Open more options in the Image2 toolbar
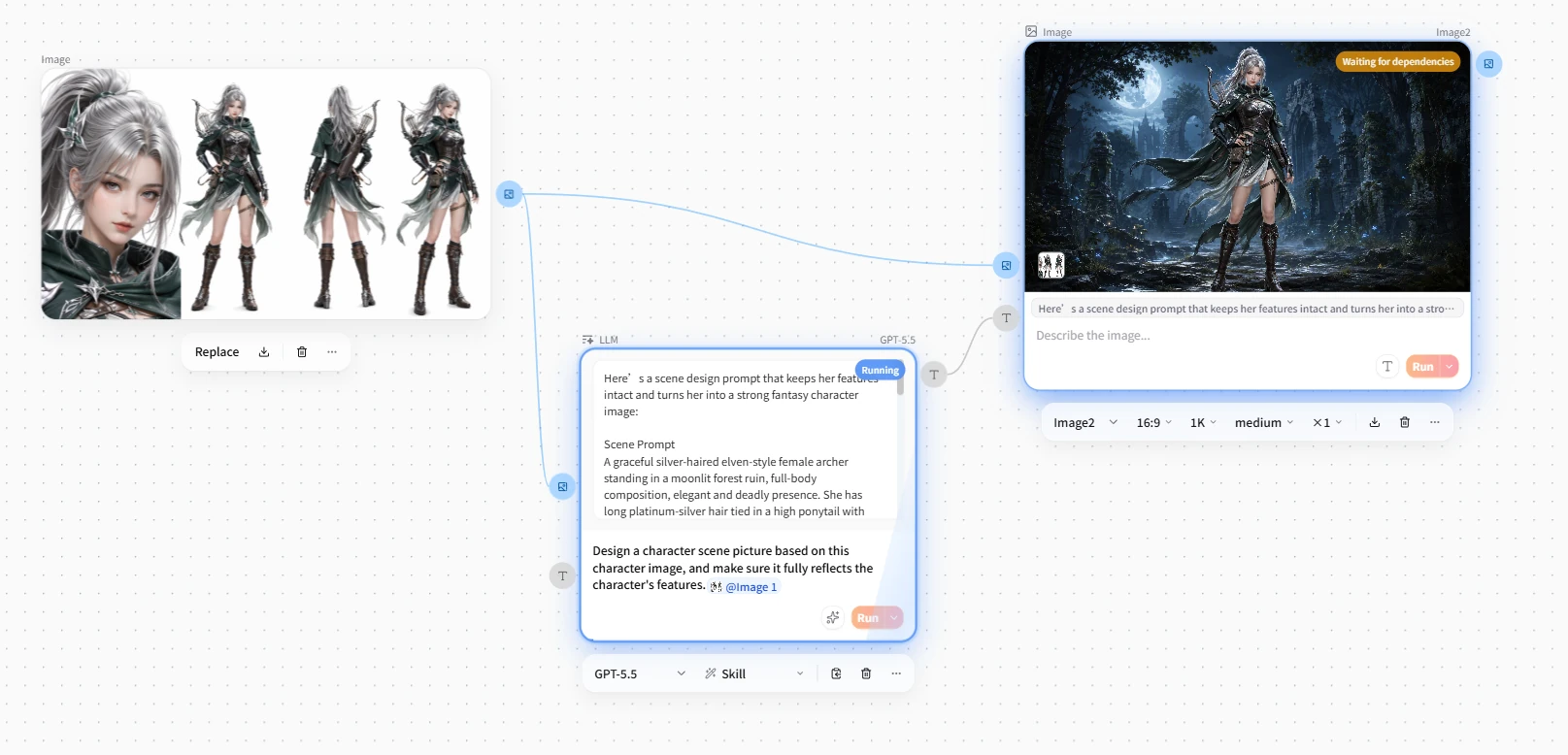Viewport: 1568px width, 755px height. tap(1435, 422)
